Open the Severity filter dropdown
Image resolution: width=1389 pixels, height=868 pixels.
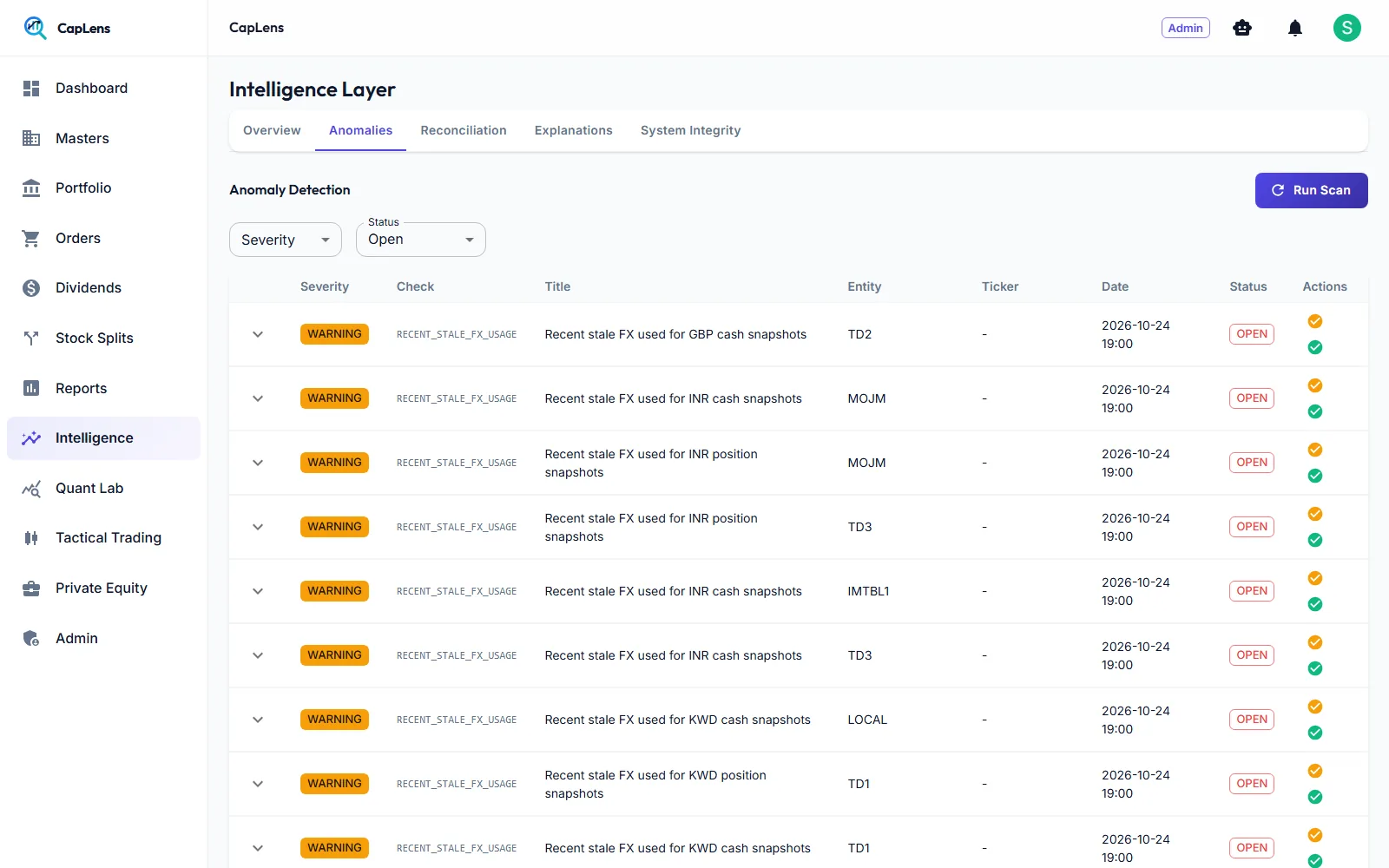tap(286, 240)
